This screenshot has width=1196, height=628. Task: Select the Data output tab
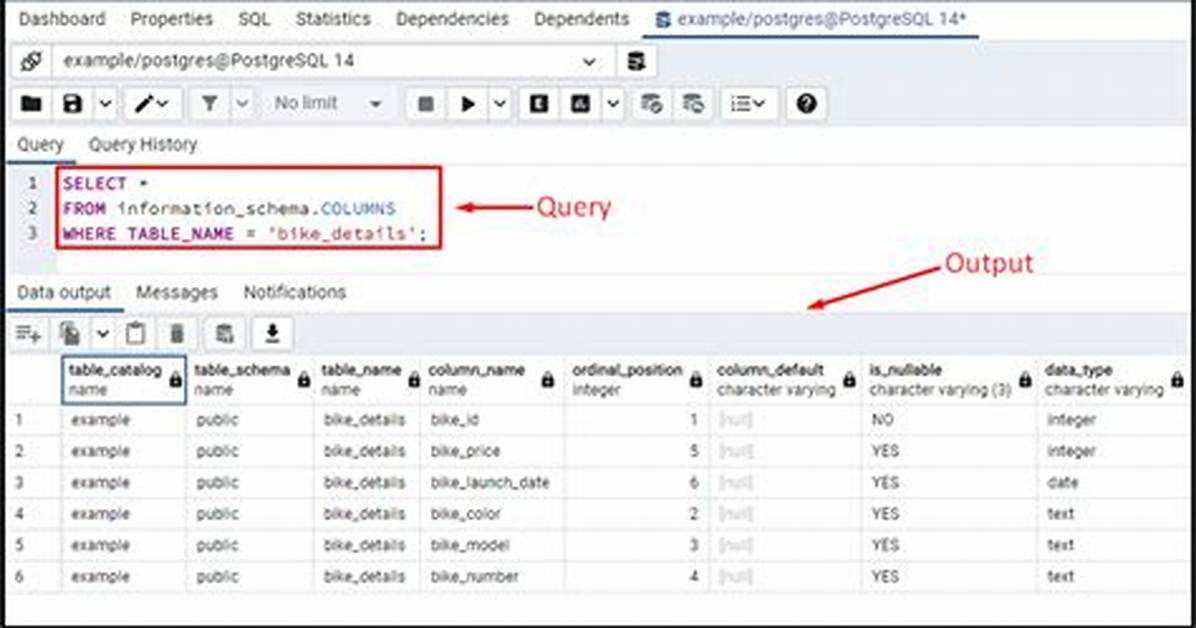pyautogui.click(x=64, y=292)
